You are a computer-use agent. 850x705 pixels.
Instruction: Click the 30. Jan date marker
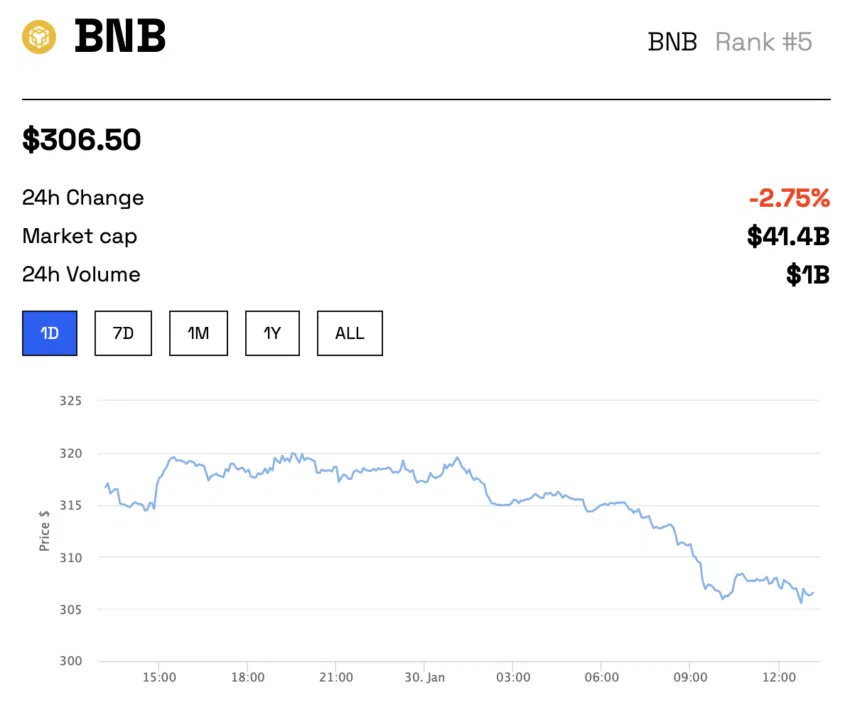pyautogui.click(x=424, y=677)
